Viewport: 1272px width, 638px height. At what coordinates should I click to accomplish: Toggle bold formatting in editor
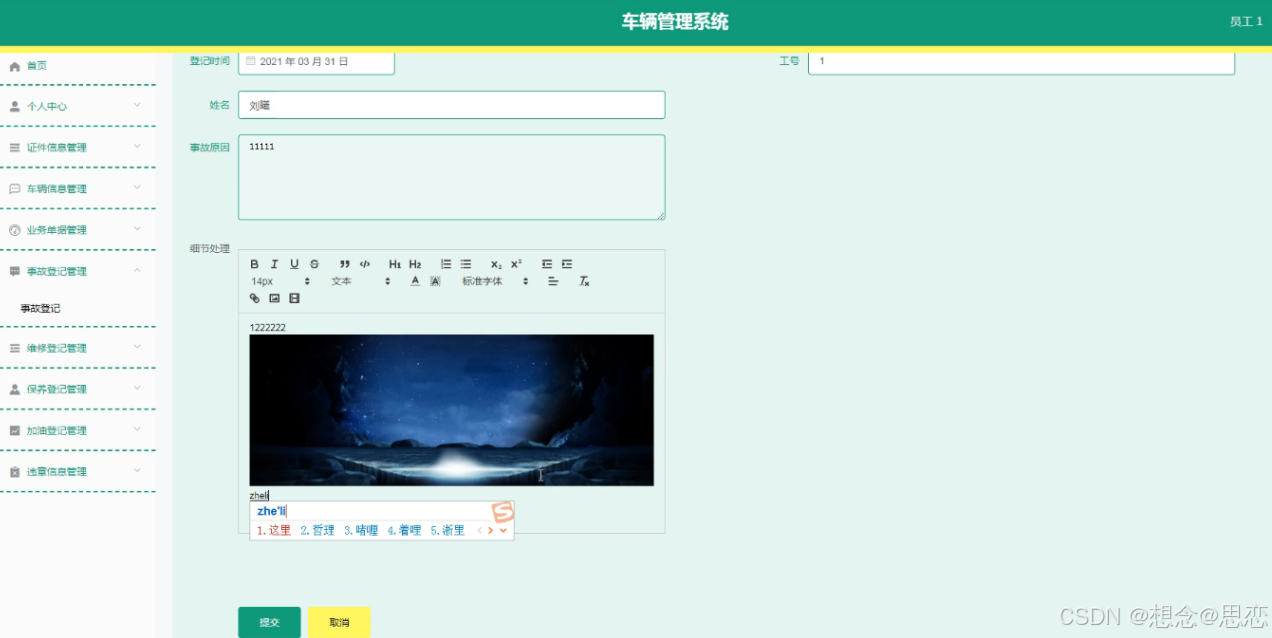(255, 264)
